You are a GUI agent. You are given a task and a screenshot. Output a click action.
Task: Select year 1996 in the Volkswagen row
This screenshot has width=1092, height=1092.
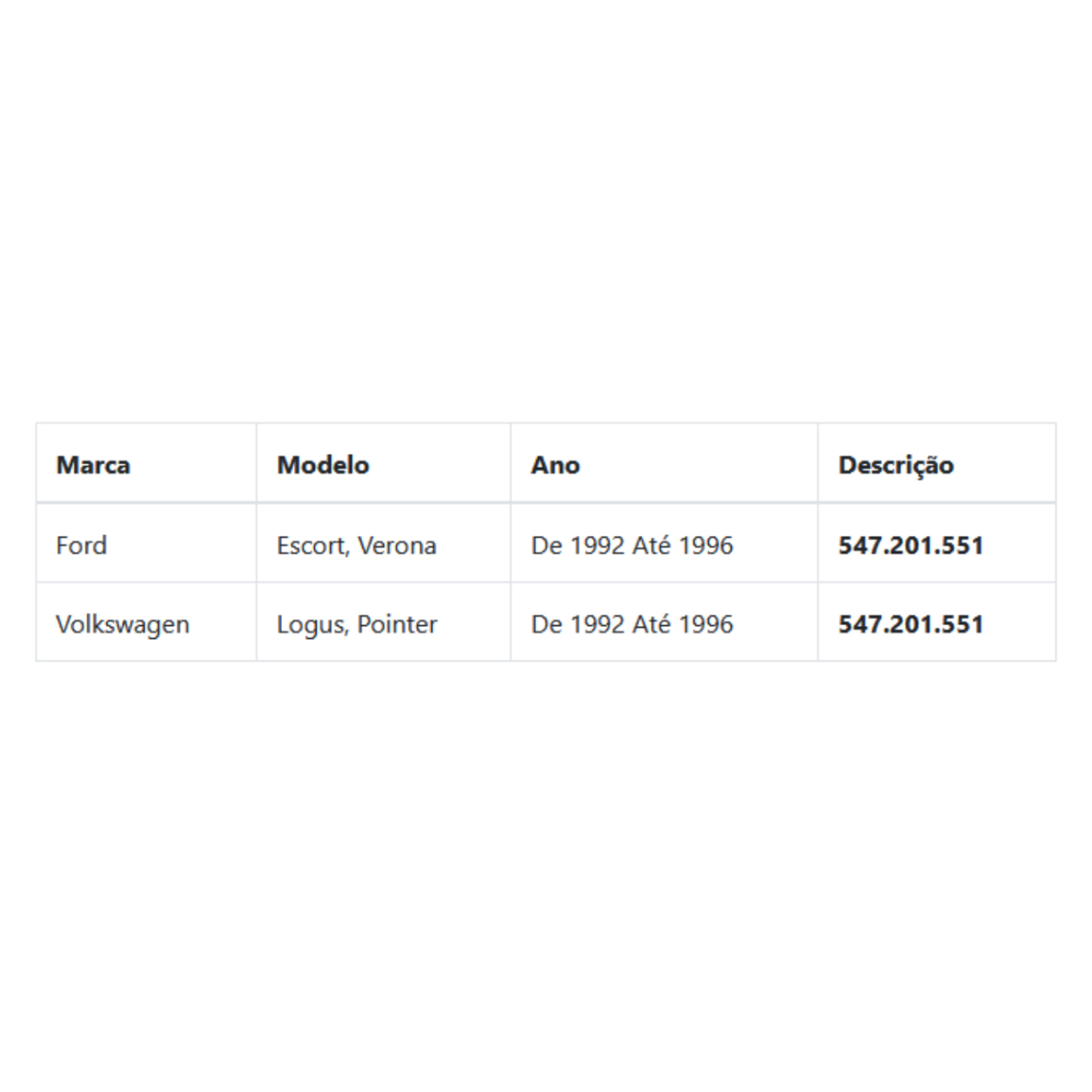pos(706,624)
